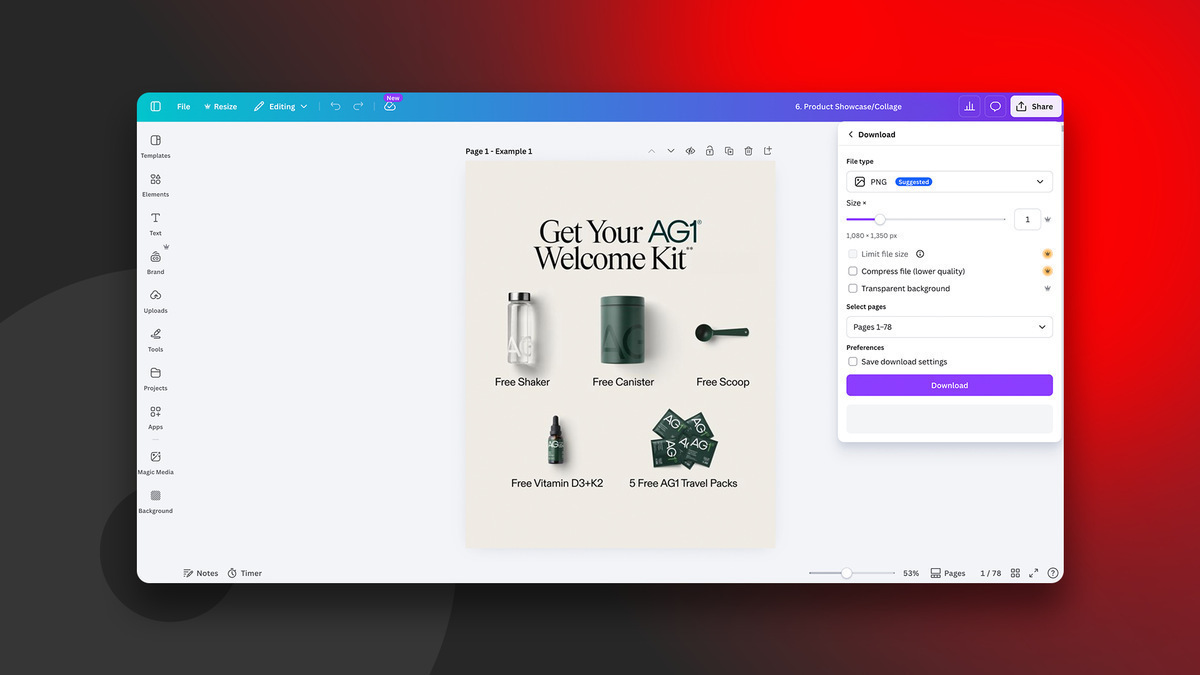
Task: Select the 'Free Scoop' caption
Action: coord(723,382)
